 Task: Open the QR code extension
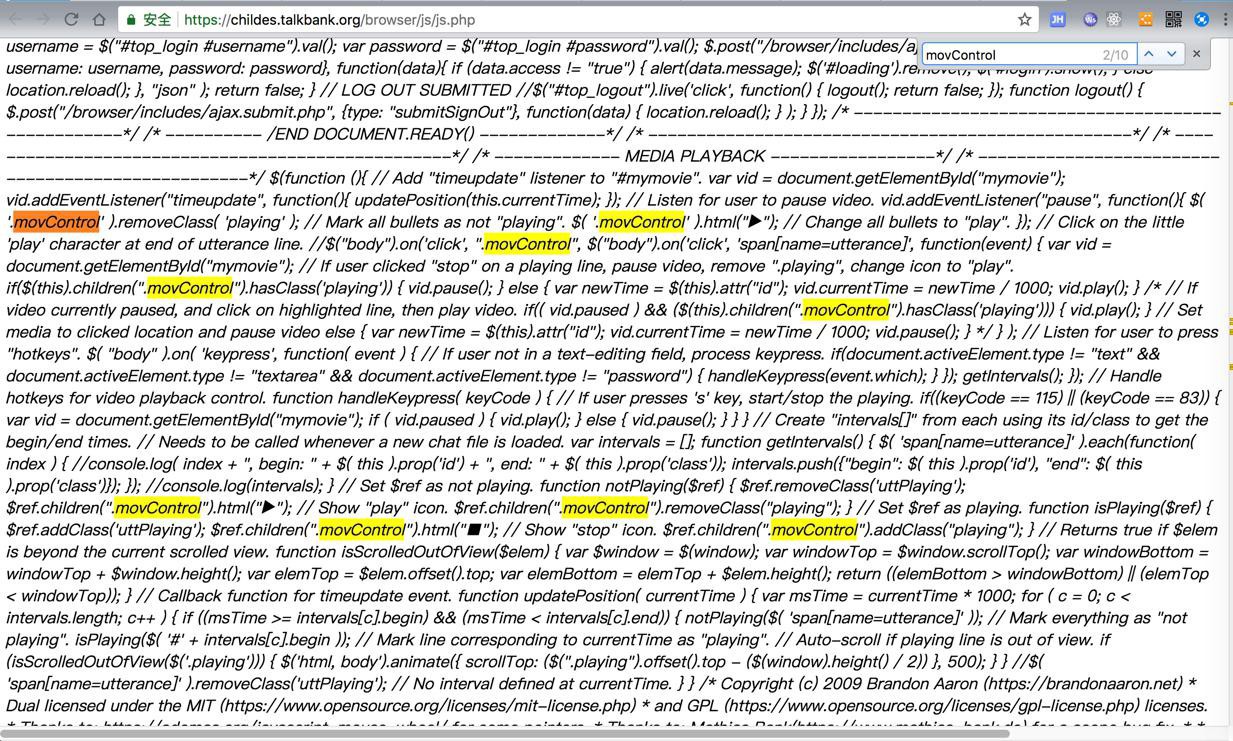[1174, 19]
